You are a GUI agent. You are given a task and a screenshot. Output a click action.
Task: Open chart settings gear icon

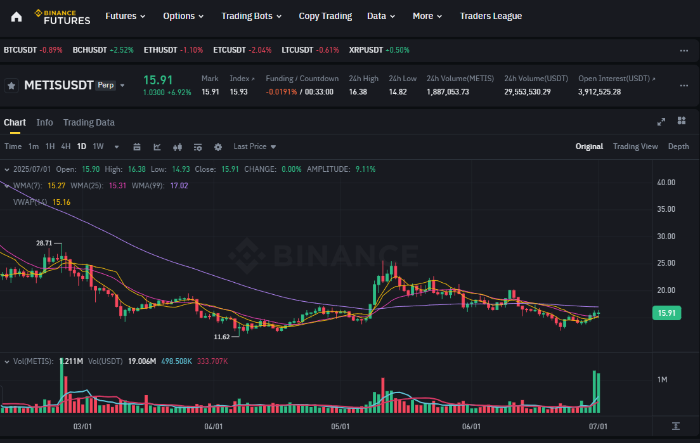[x=218, y=147]
